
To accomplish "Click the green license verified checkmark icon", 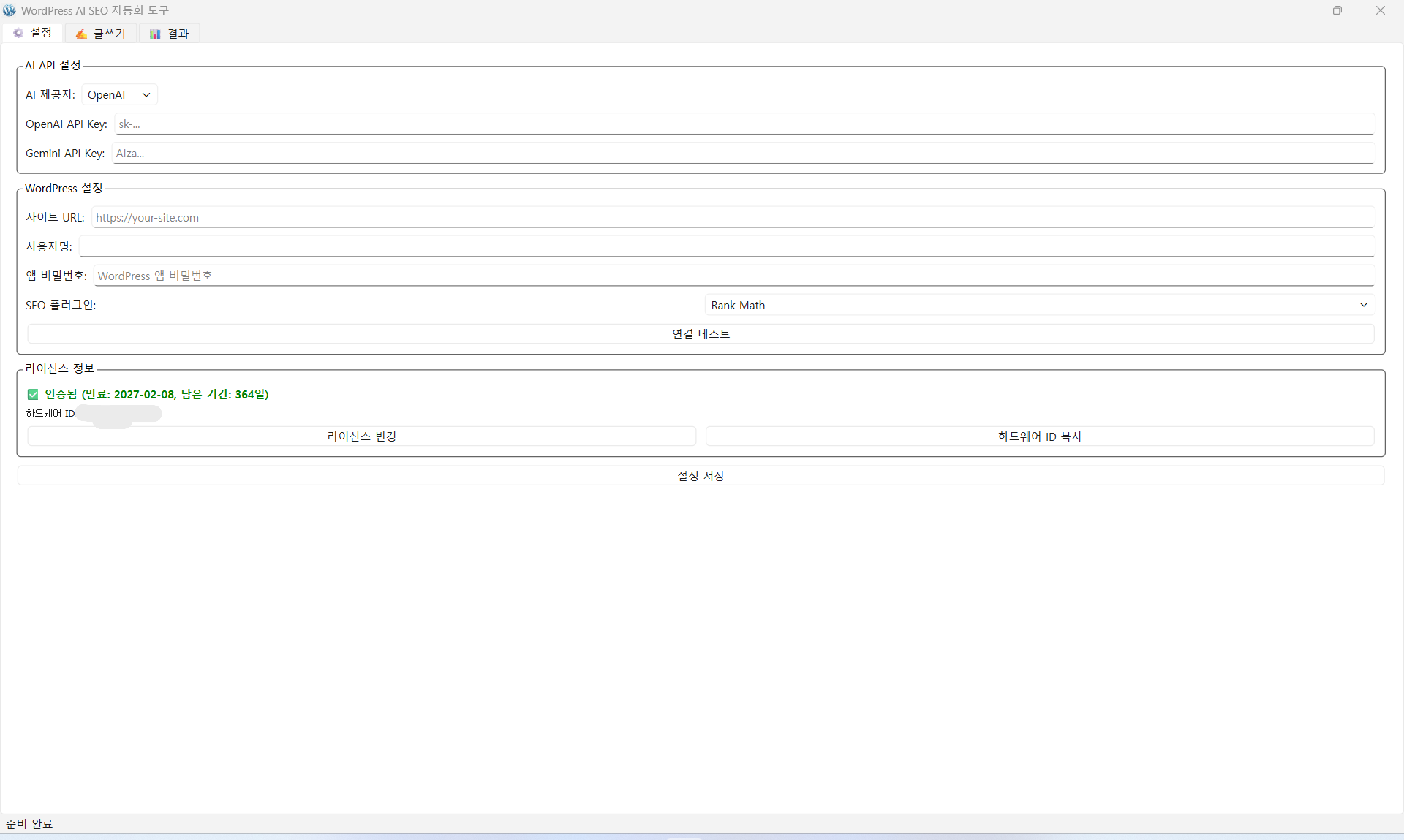I will click(x=33, y=395).
